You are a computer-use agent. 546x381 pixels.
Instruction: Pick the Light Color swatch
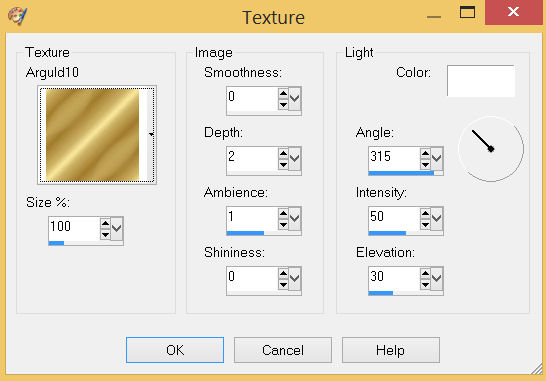[481, 81]
